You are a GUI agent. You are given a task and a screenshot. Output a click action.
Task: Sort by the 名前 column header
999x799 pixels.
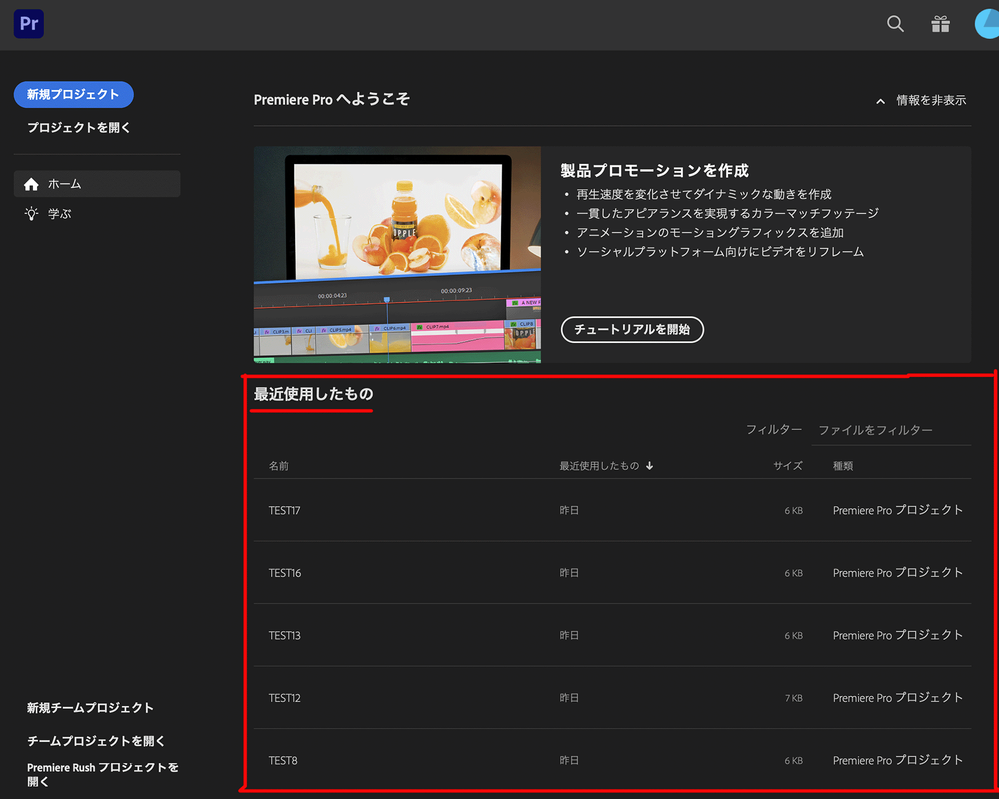[x=278, y=466]
